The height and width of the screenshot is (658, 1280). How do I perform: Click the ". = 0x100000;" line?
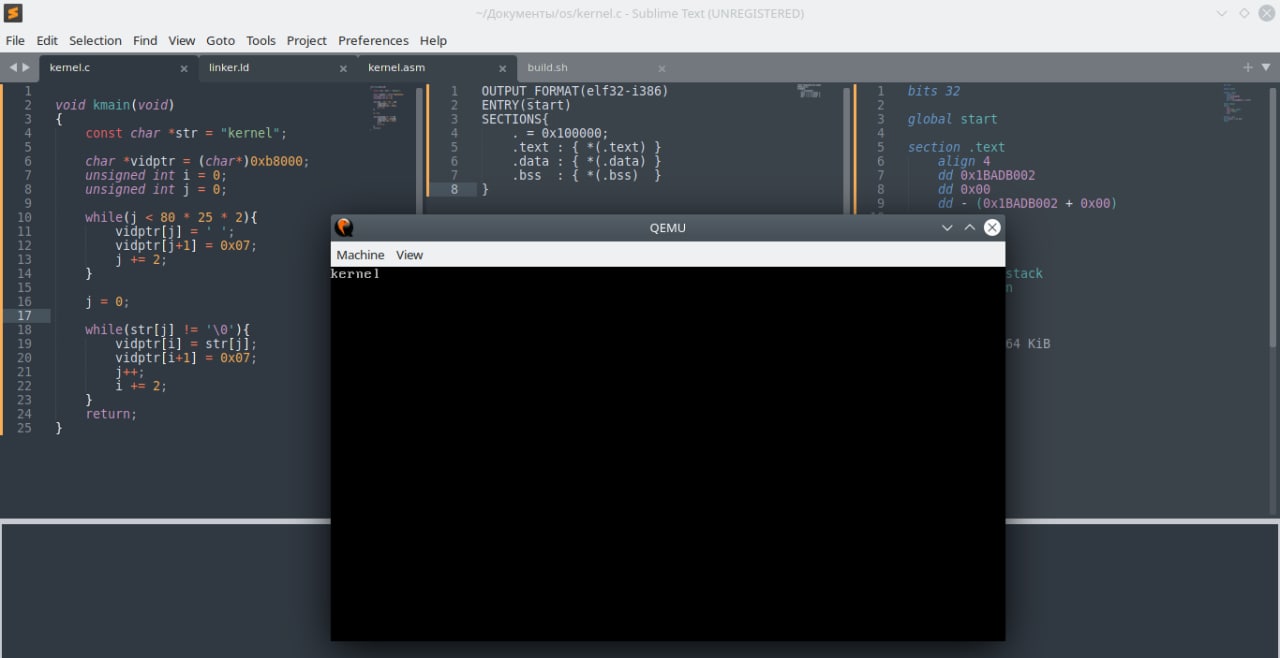(x=560, y=133)
